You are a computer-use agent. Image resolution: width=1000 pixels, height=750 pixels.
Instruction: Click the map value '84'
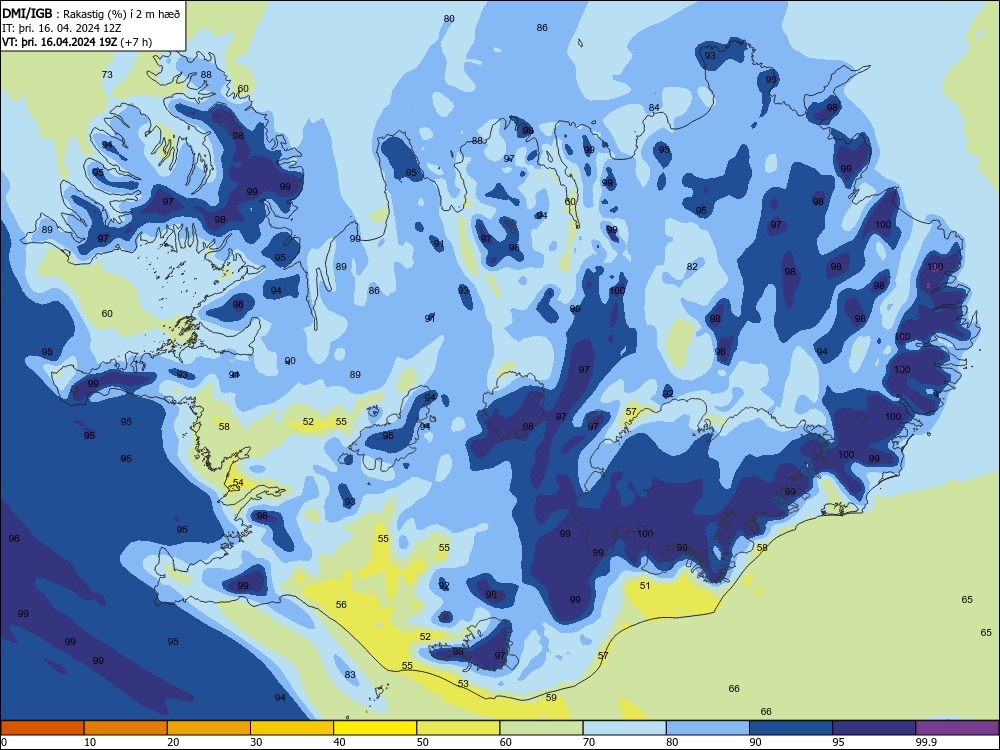pyautogui.click(x=654, y=108)
